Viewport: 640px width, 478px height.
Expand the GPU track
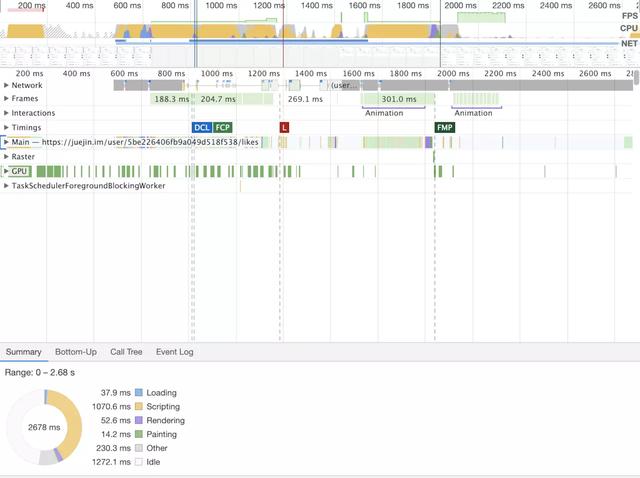click(x=6, y=171)
